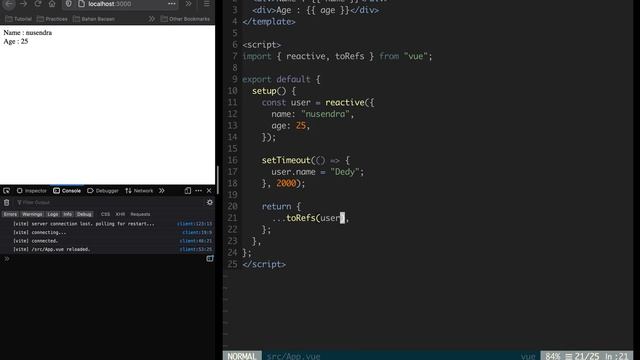The height and width of the screenshot is (360, 640).
Task: Click the "Name : nusendra" text on the page
Action: point(27,33)
